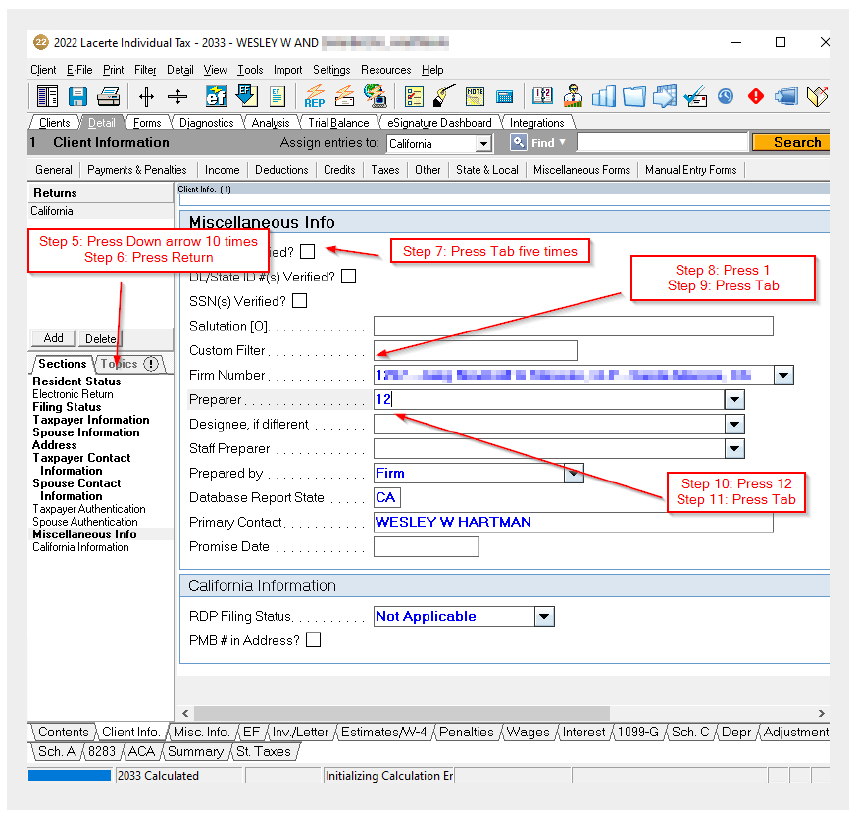Open the E-File menu
This screenshot has width=853, height=832.
(x=79, y=70)
